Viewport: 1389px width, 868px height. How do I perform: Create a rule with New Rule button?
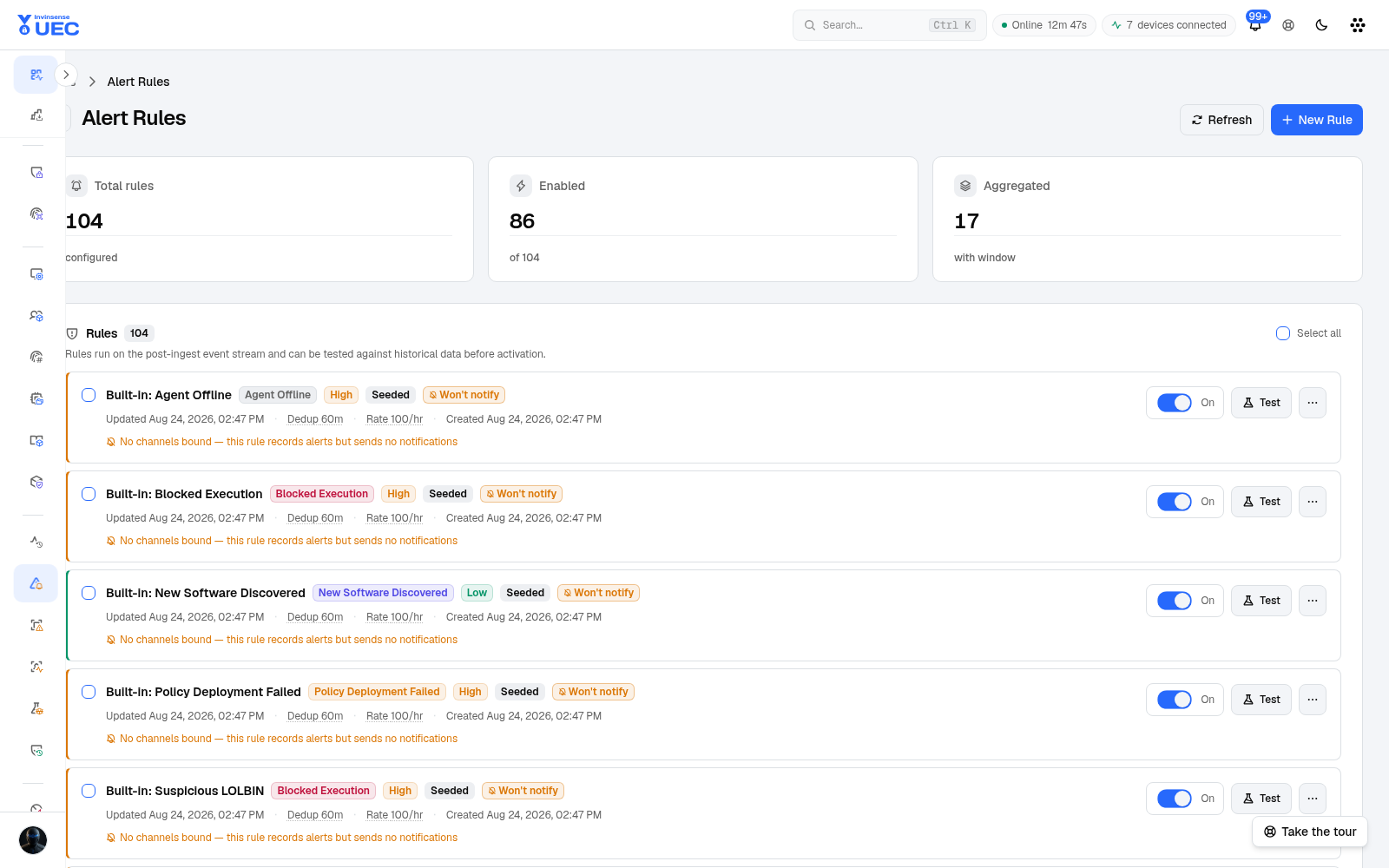tap(1317, 120)
